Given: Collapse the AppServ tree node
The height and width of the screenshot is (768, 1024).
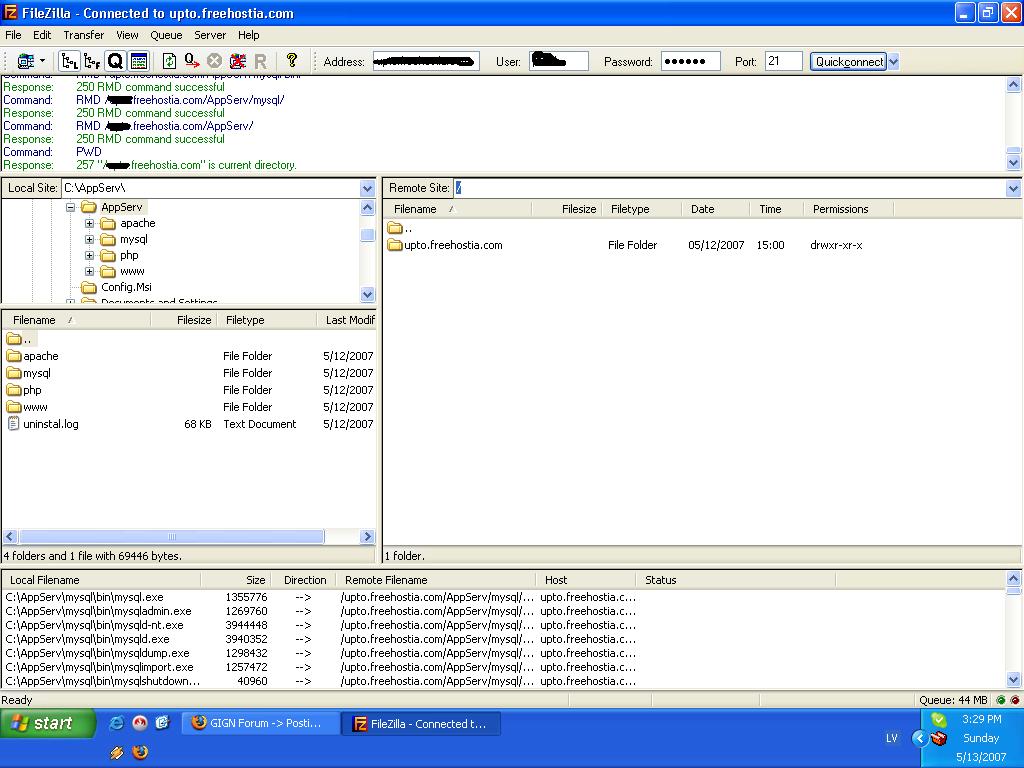Looking at the screenshot, I should pyautogui.click(x=71, y=207).
